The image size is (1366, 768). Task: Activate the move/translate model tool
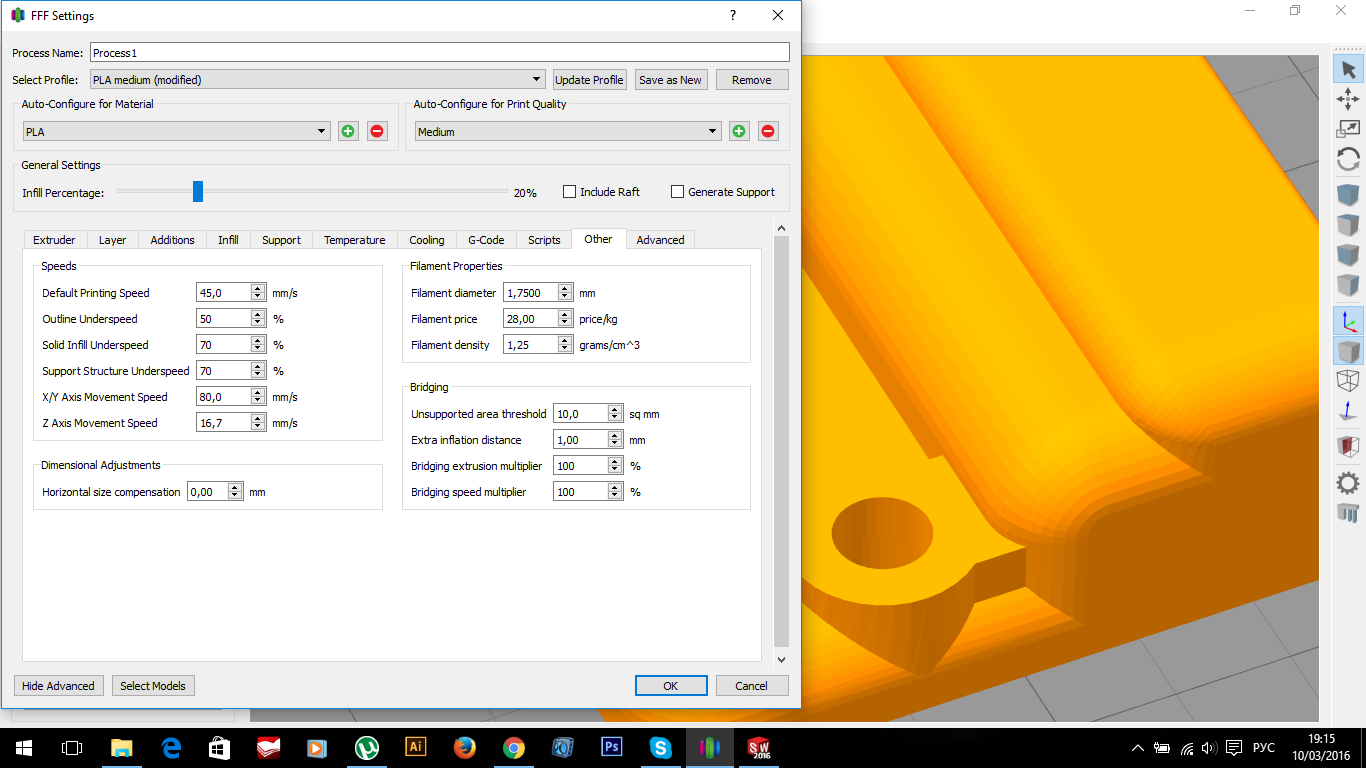tap(1348, 98)
